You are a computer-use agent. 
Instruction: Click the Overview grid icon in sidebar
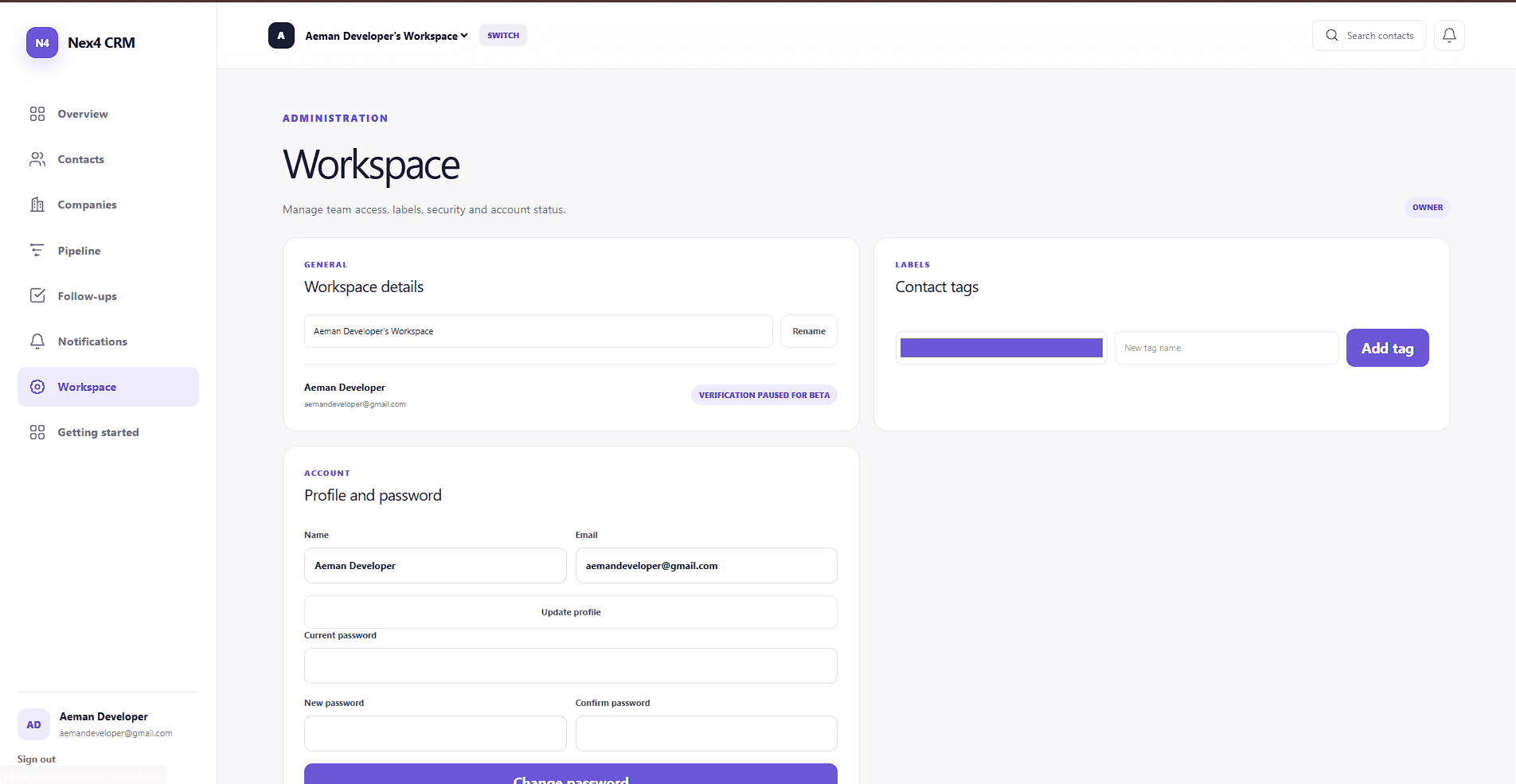37,114
